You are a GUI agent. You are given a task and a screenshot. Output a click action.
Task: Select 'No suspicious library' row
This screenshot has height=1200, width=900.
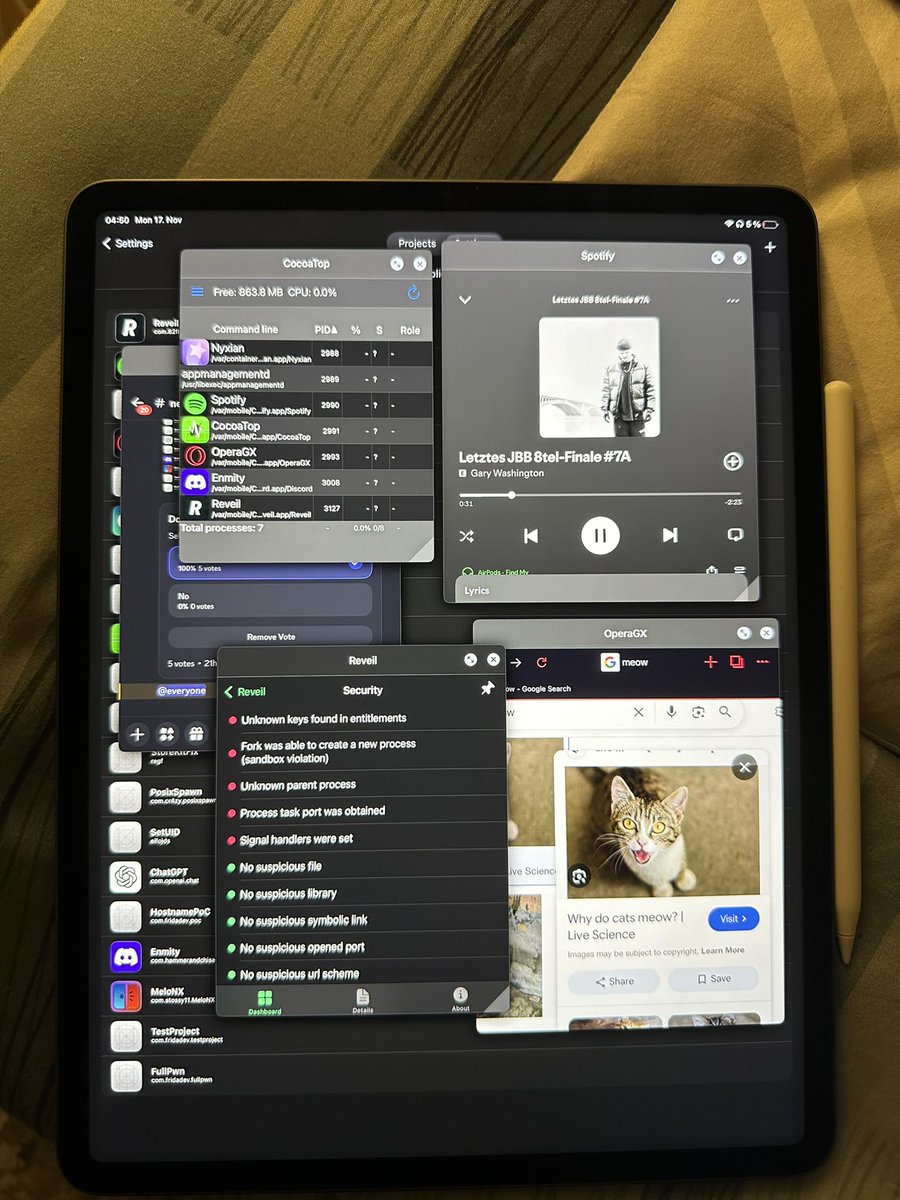365,894
